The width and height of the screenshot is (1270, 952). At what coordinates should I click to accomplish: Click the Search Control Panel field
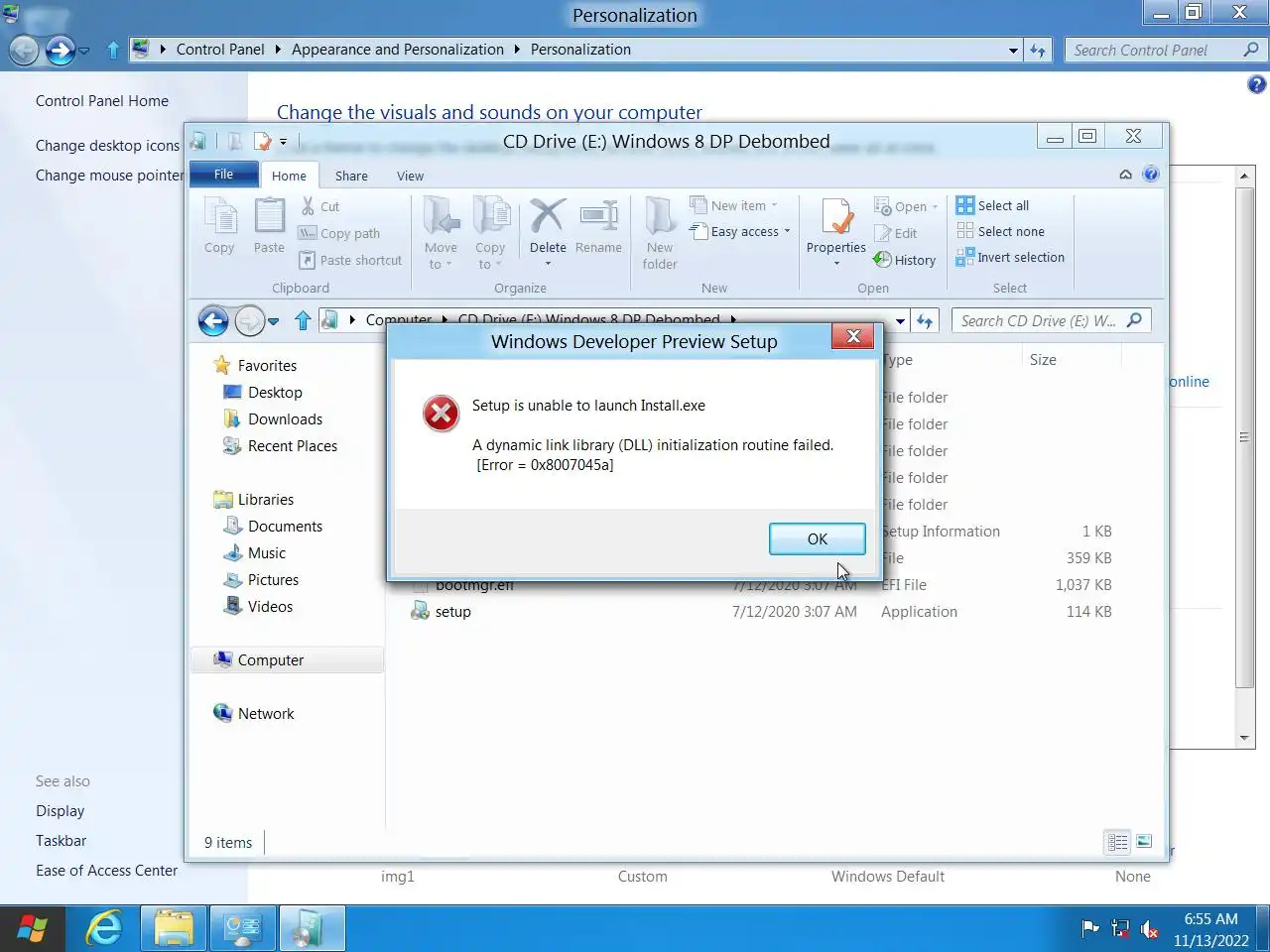tap(1166, 50)
